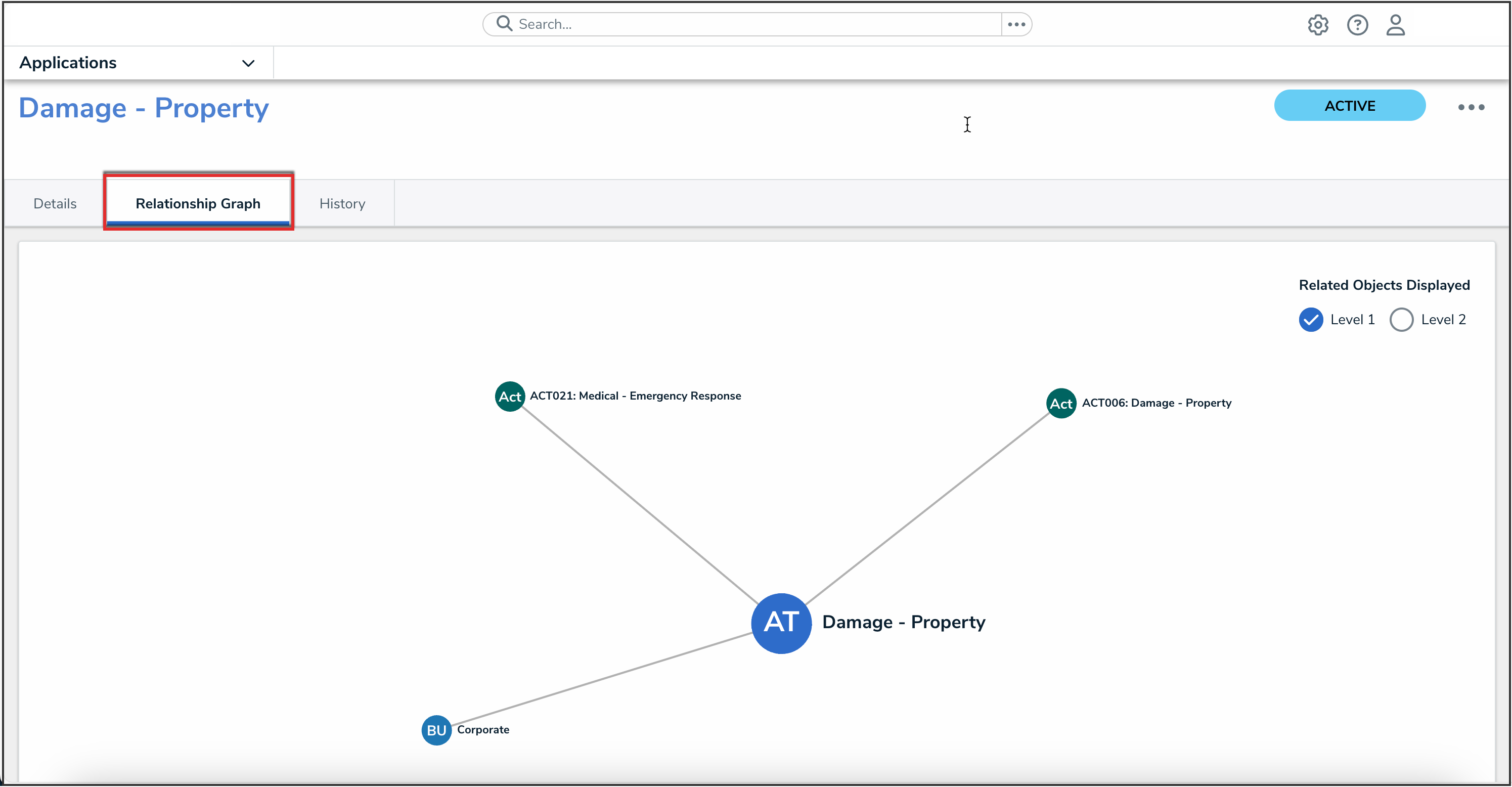
Task: Select the BU Corporate node circle
Action: click(436, 730)
